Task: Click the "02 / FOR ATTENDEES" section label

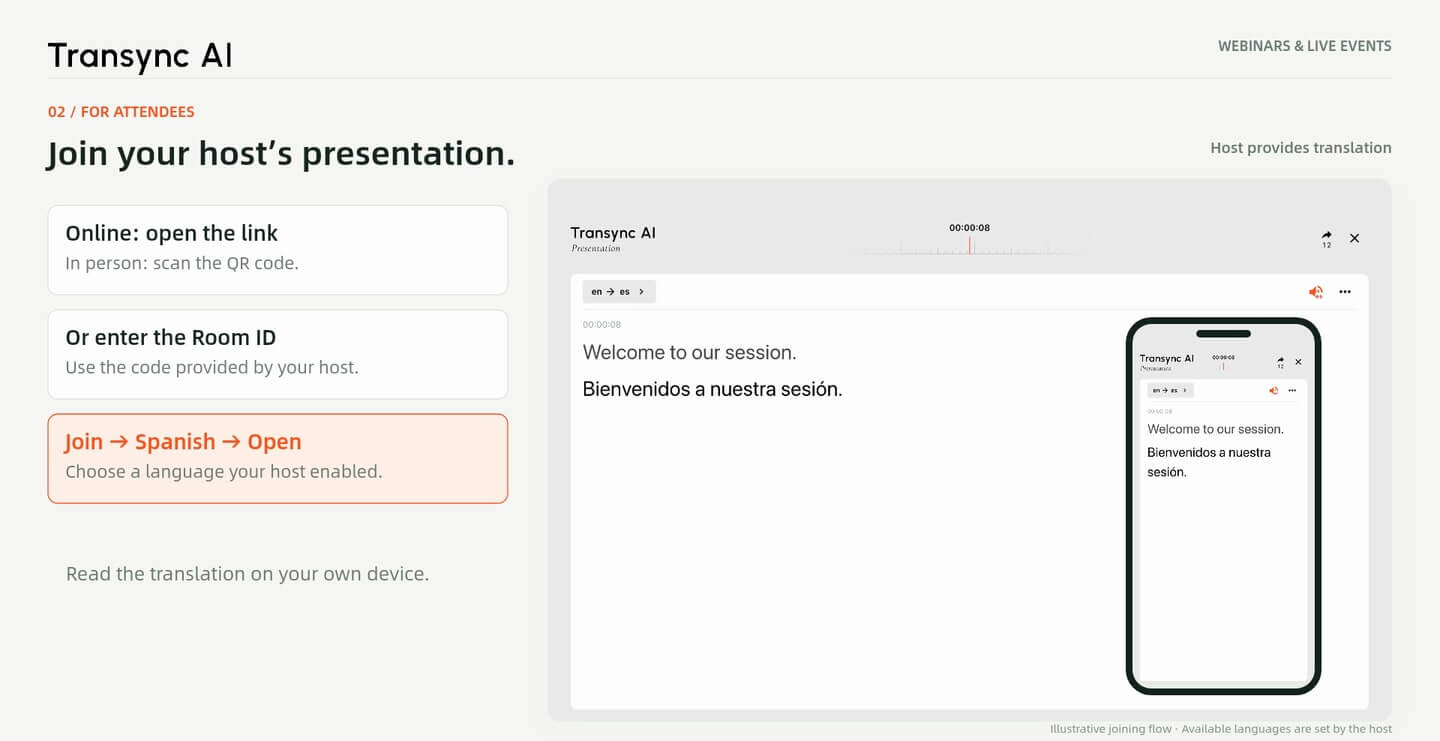Action: 121,112
